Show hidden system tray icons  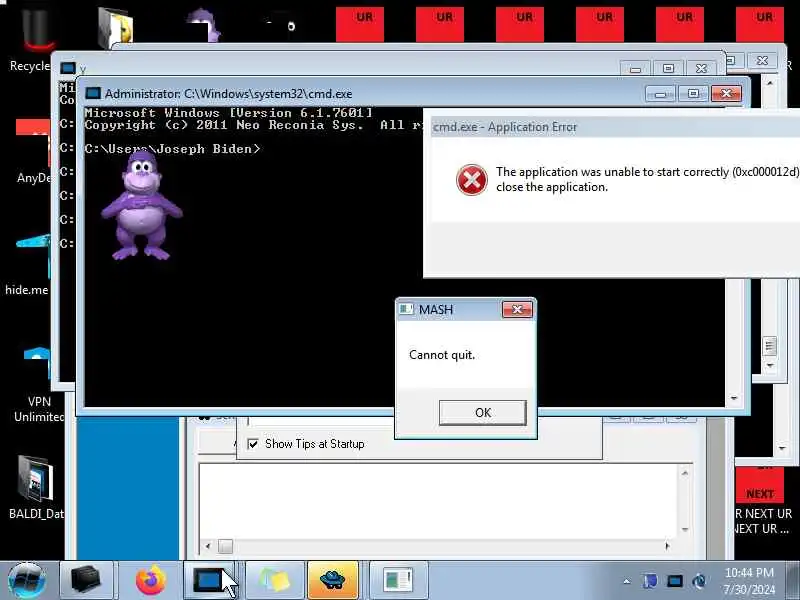tap(627, 581)
